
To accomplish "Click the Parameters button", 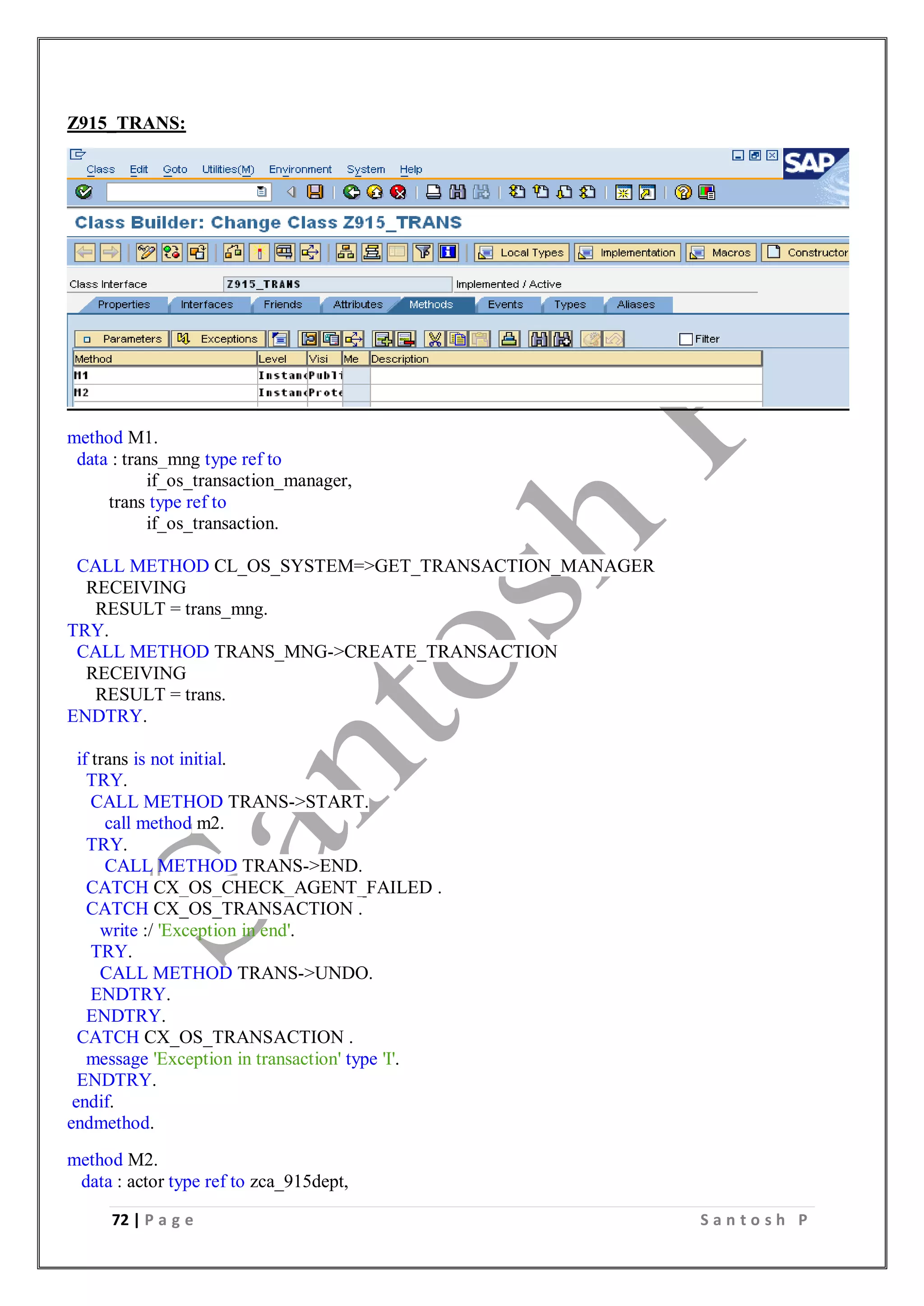I will (x=122, y=339).
